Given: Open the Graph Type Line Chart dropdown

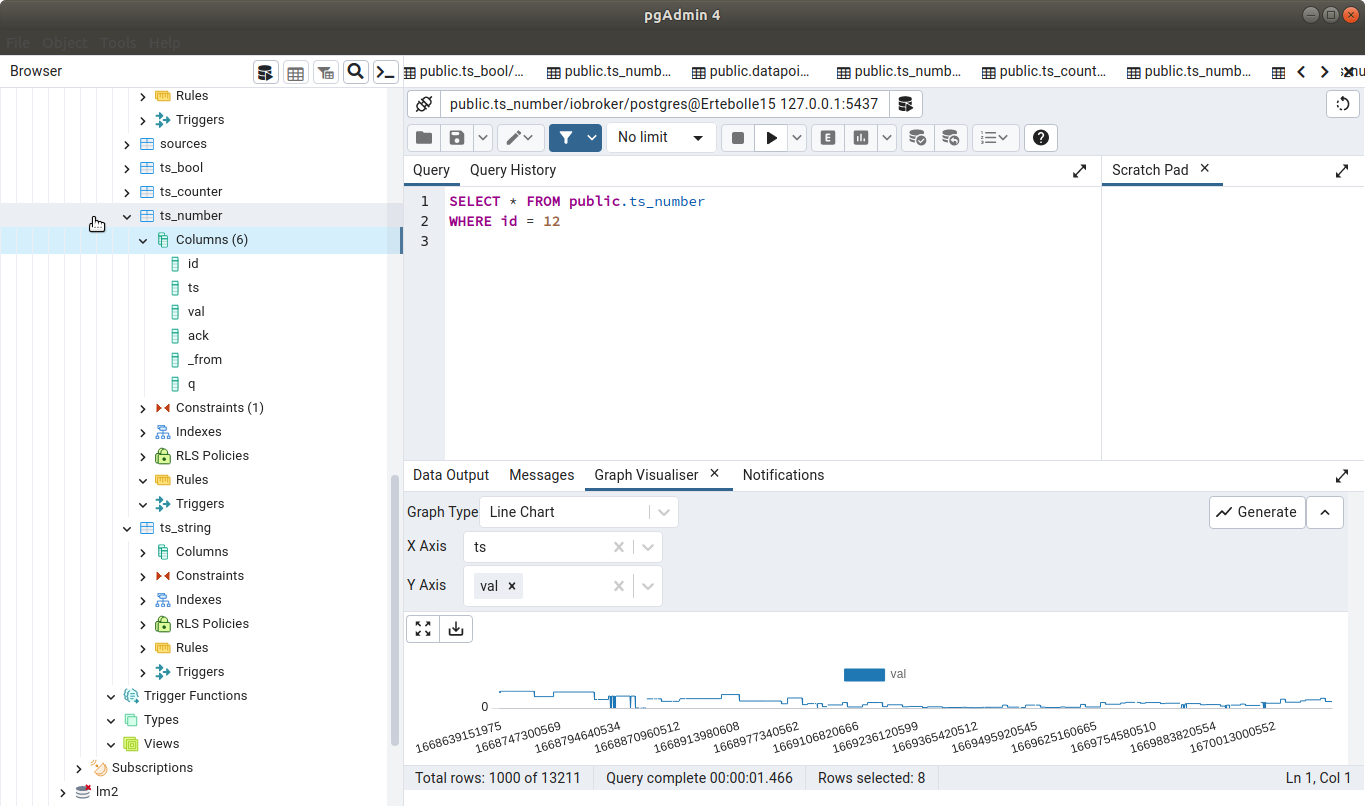Looking at the screenshot, I should (579, 512).
